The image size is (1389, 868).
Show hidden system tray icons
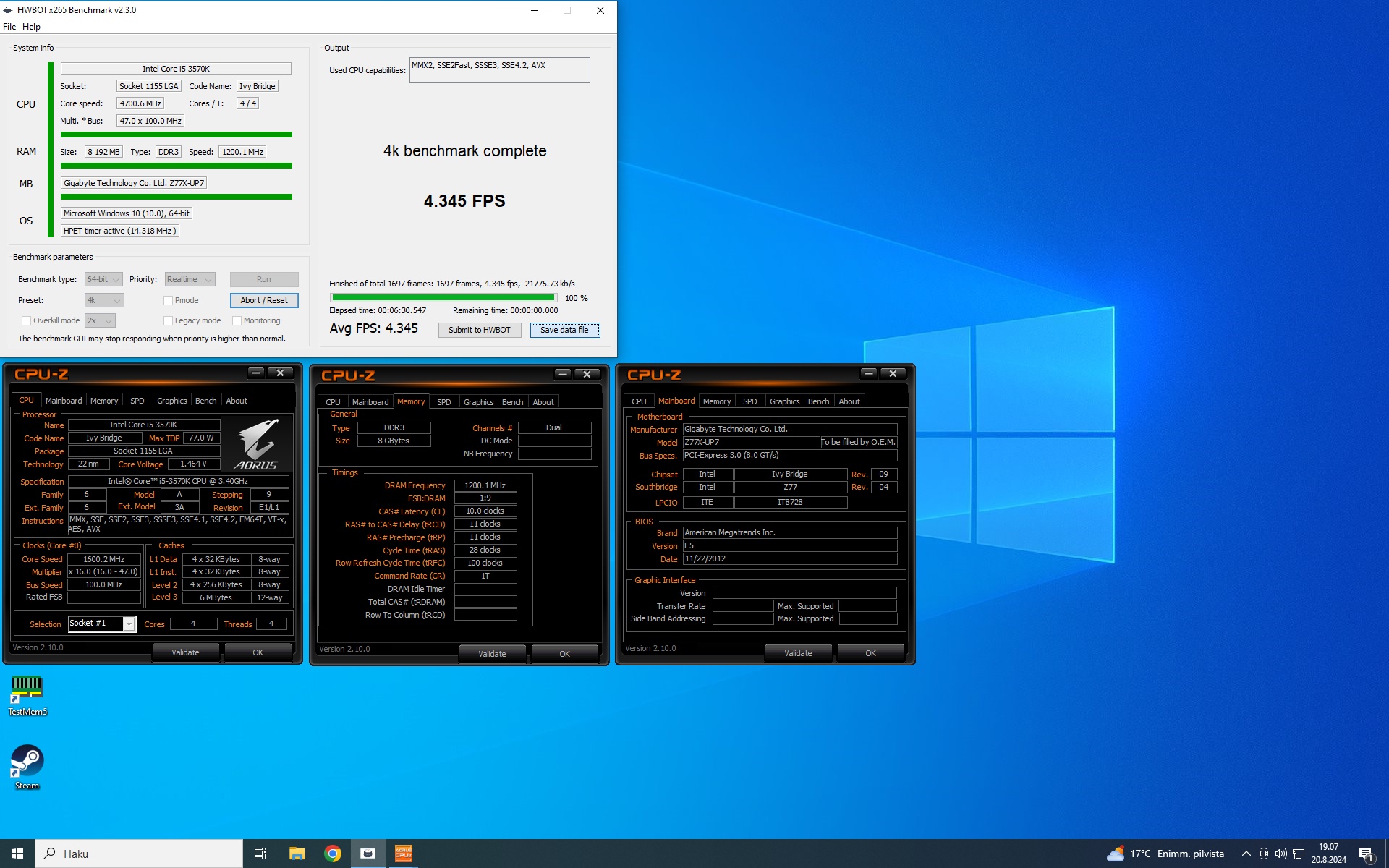1246,854
